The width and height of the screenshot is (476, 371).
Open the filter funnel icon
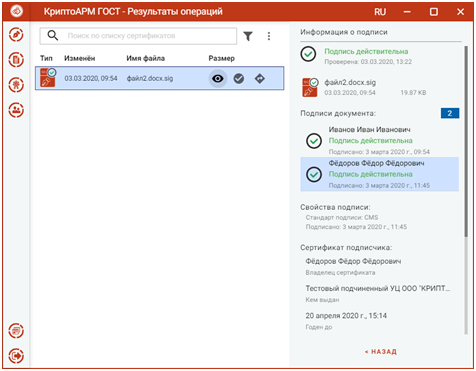(x=248, y=36)
